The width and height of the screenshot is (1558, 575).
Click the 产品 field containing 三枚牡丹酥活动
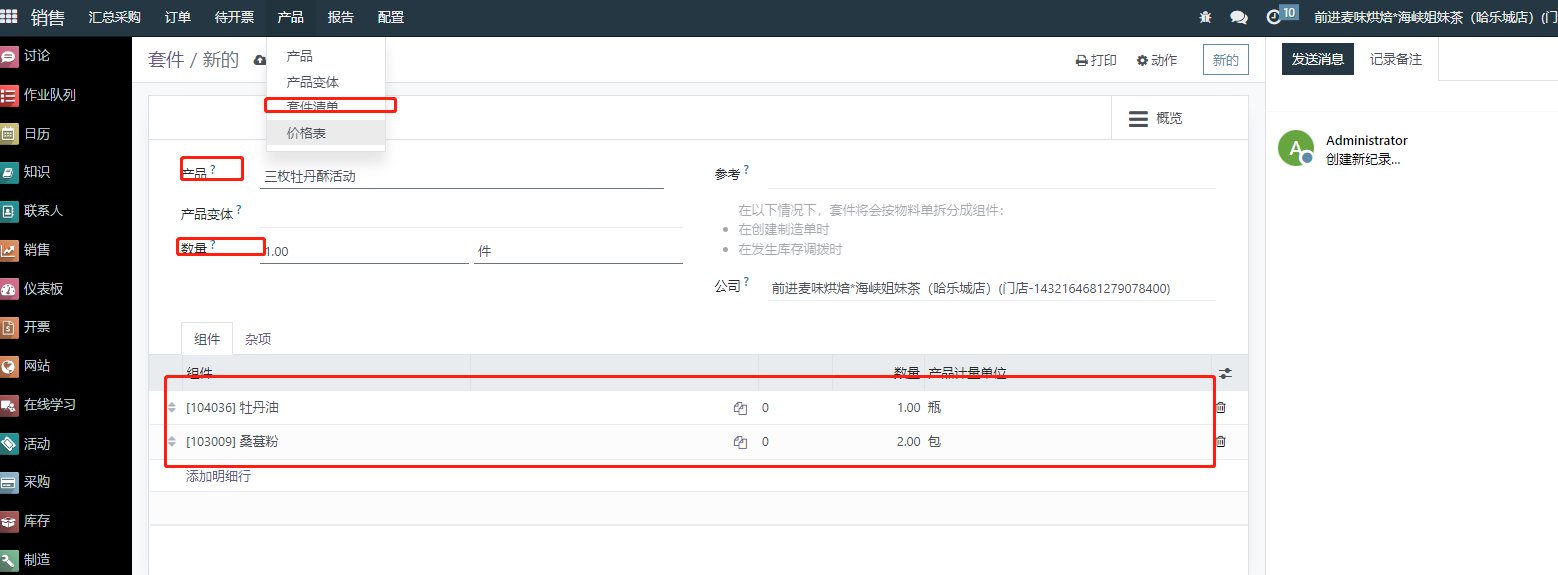460,177
